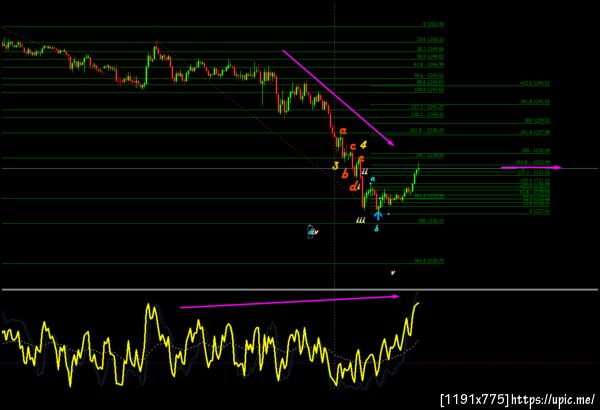The width and height of the screenshot is (600, 410).
Task: Click the Fibonacci 23.6 level label
Action: coord(430,39)
